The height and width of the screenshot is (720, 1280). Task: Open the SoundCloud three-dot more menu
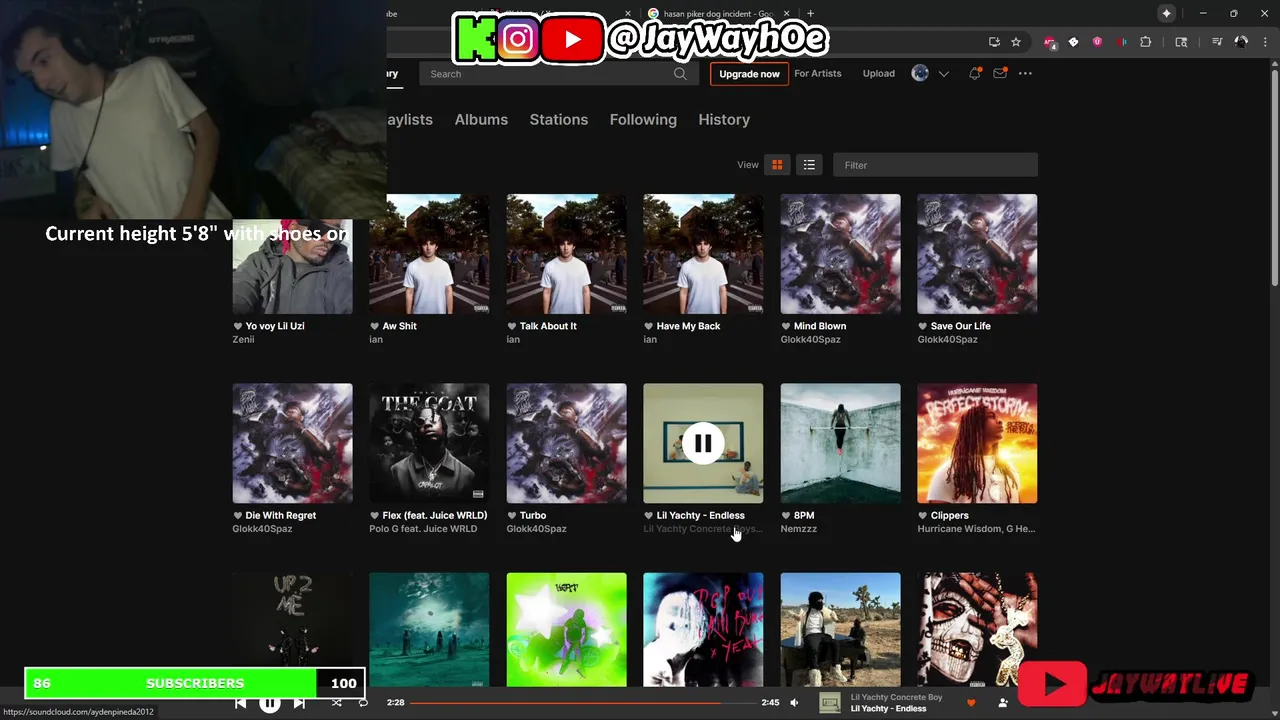tap(1025, 73)
